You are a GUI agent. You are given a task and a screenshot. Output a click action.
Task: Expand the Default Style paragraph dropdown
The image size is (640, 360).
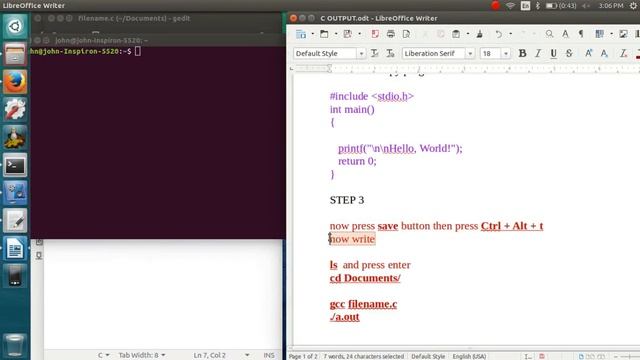click(x=361, y=54)
